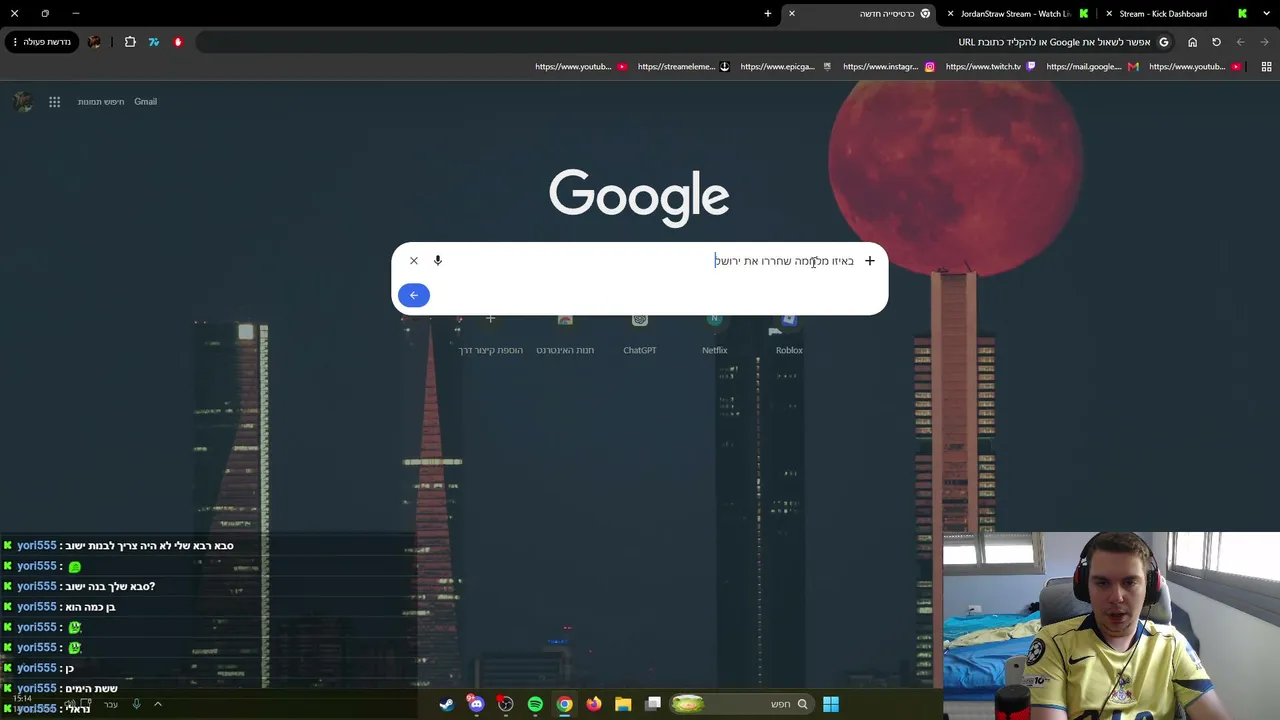Reload the page with the refresh icon
Viewport: 1280px width, 720px height.
point(1217,42)
